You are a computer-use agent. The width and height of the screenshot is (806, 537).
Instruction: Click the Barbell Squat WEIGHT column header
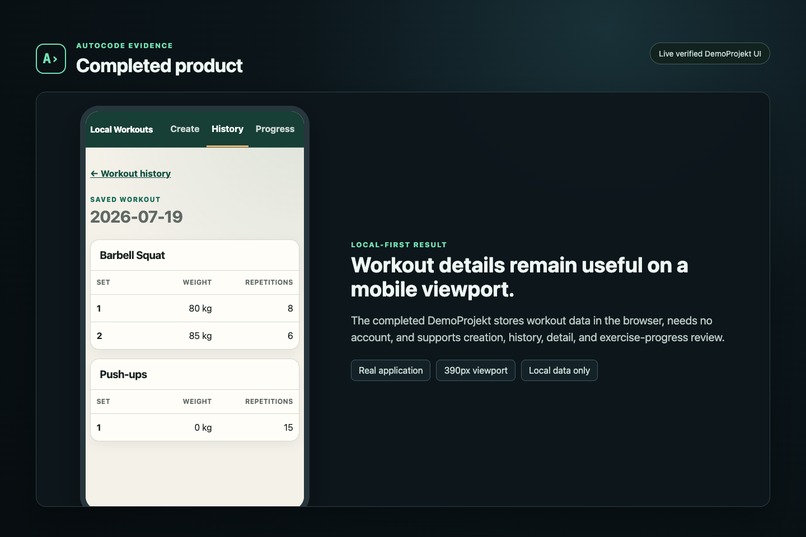point(197,282)
